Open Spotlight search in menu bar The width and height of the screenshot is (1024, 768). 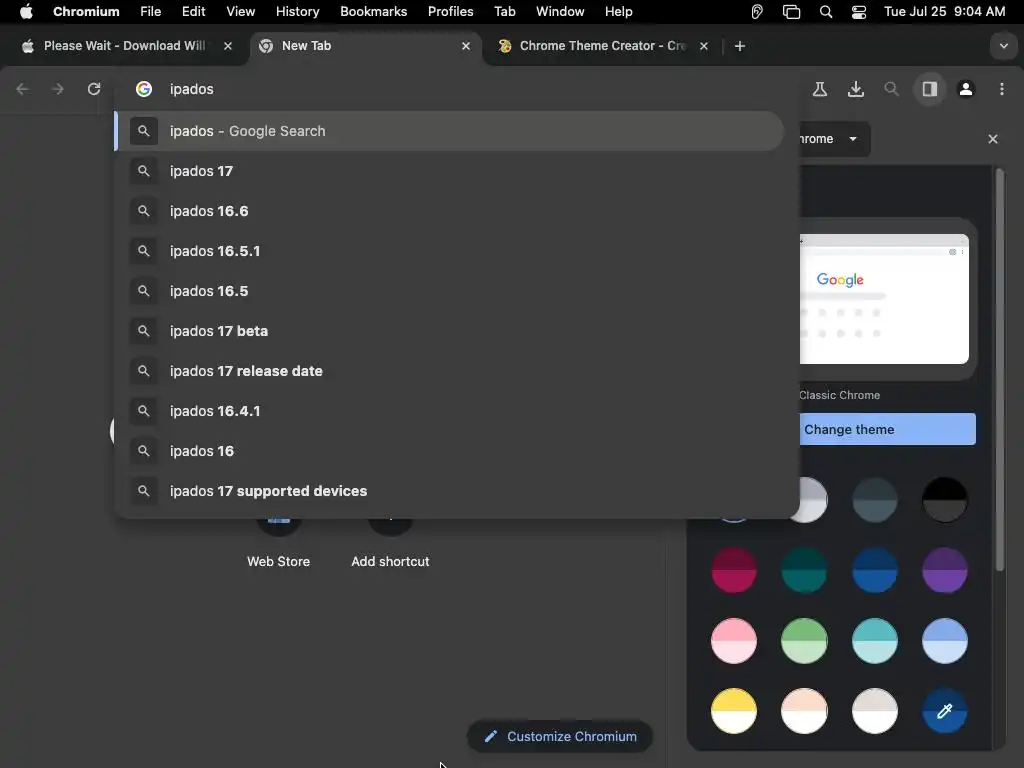point(825,12)
